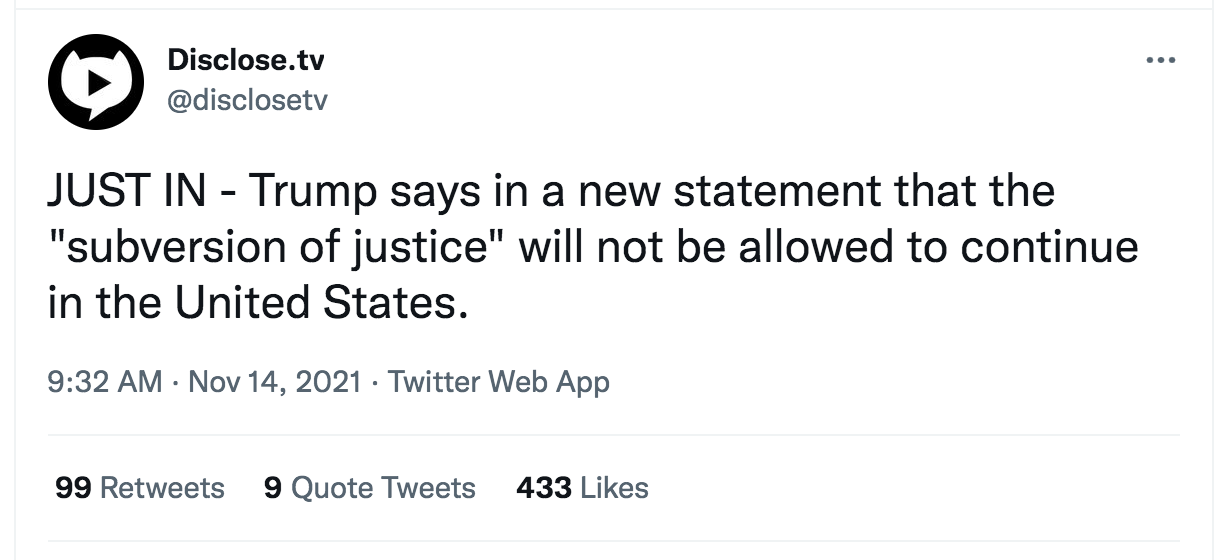Screen dimensions: 1218x560
Task: Click the play triangle inside avatar logo
Action: pos(96,85)
